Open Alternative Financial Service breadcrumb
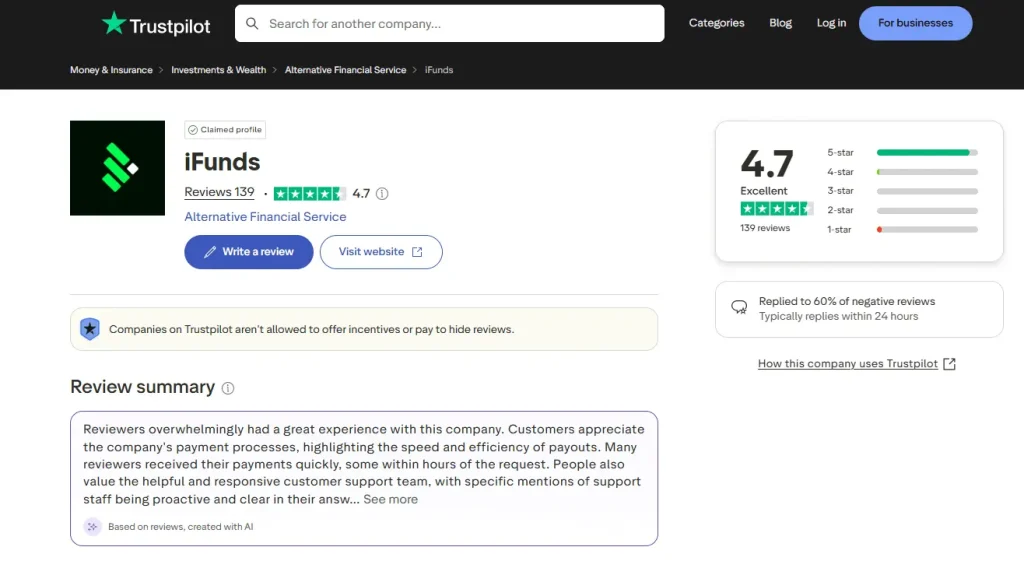The height and width of the screenshot is (561, 1024). coord(345,70)
